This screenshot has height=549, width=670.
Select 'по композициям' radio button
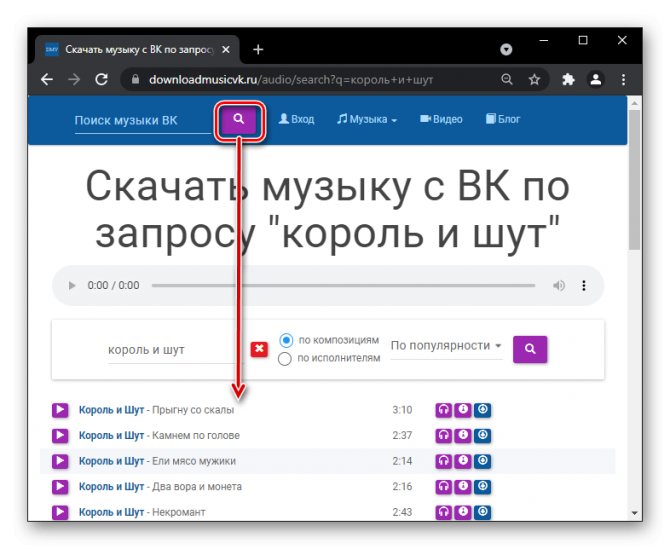point(286,340)
